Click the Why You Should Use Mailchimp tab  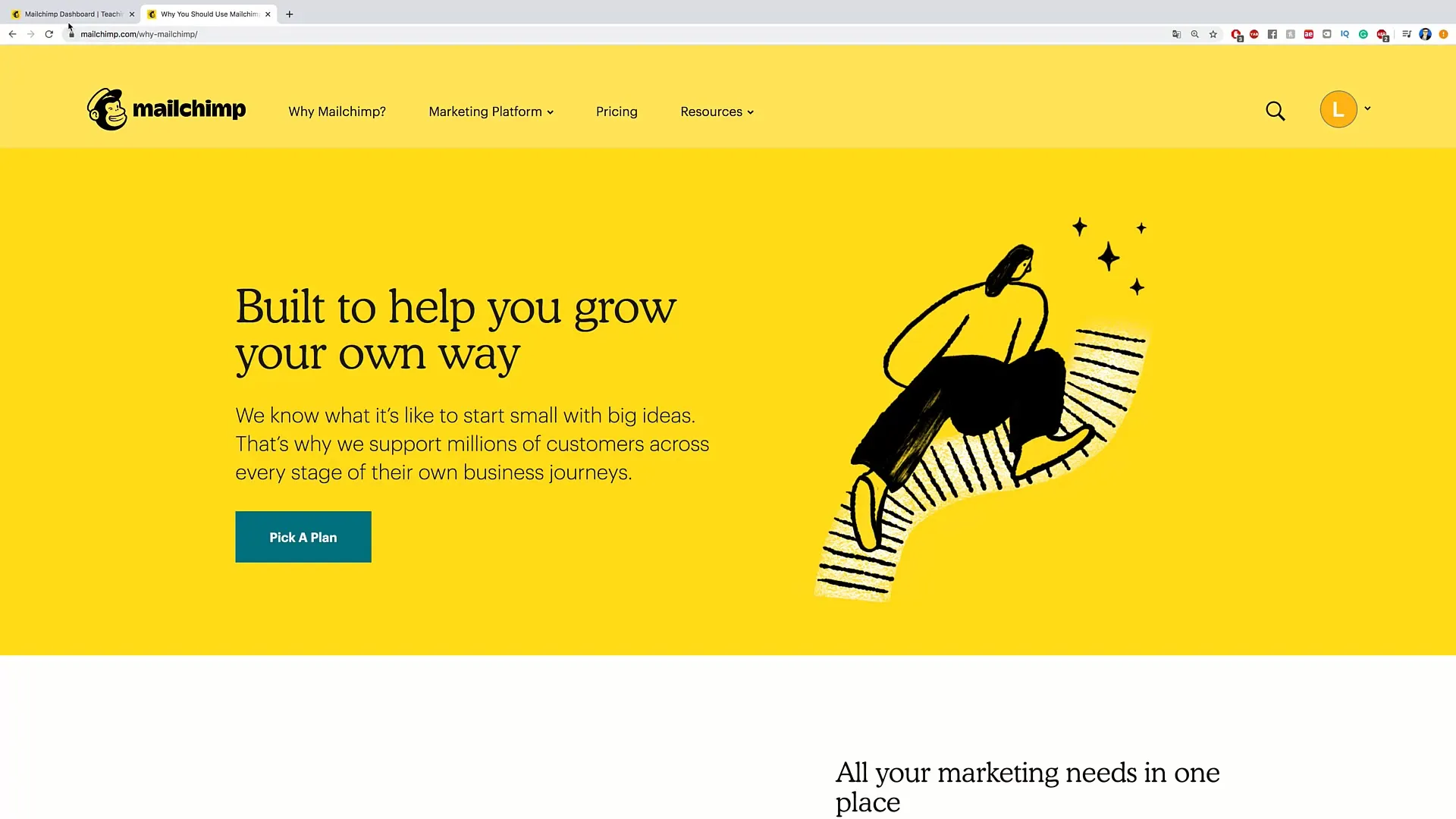[210, 14]
